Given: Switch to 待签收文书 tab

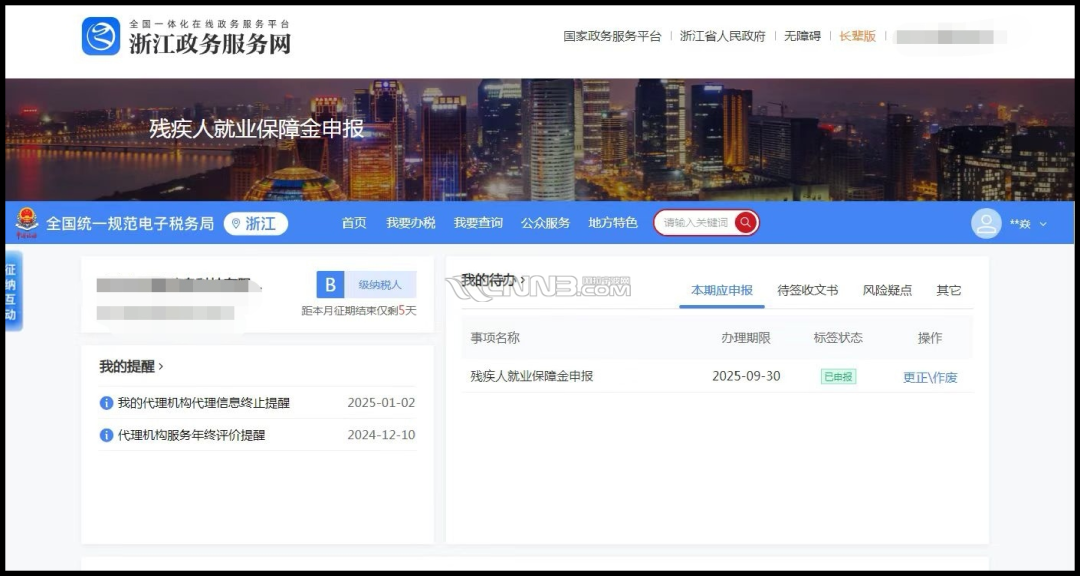Looking at the screenshot, I should (x=807, y=290).
